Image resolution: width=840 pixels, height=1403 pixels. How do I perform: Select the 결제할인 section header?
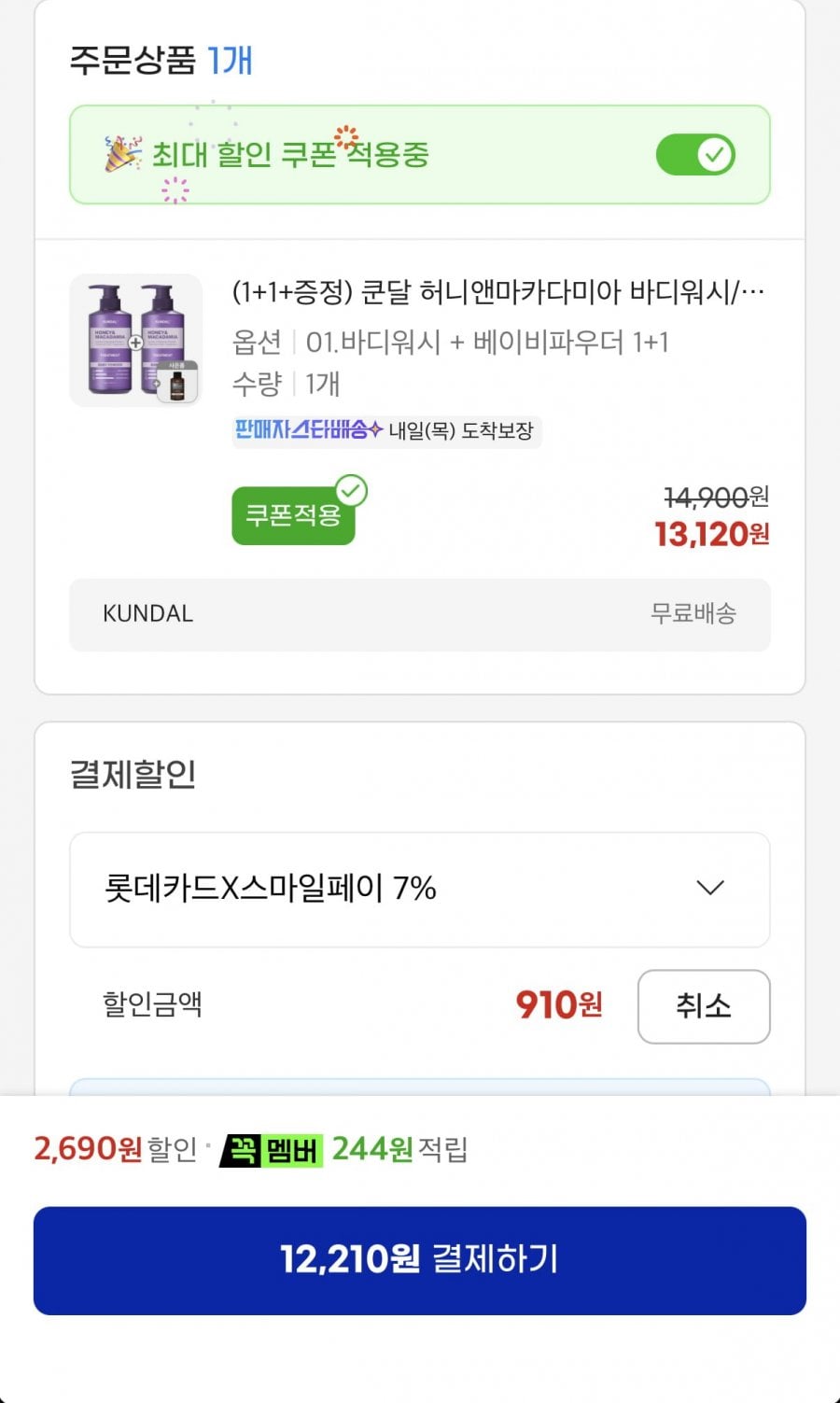(133, 774)
